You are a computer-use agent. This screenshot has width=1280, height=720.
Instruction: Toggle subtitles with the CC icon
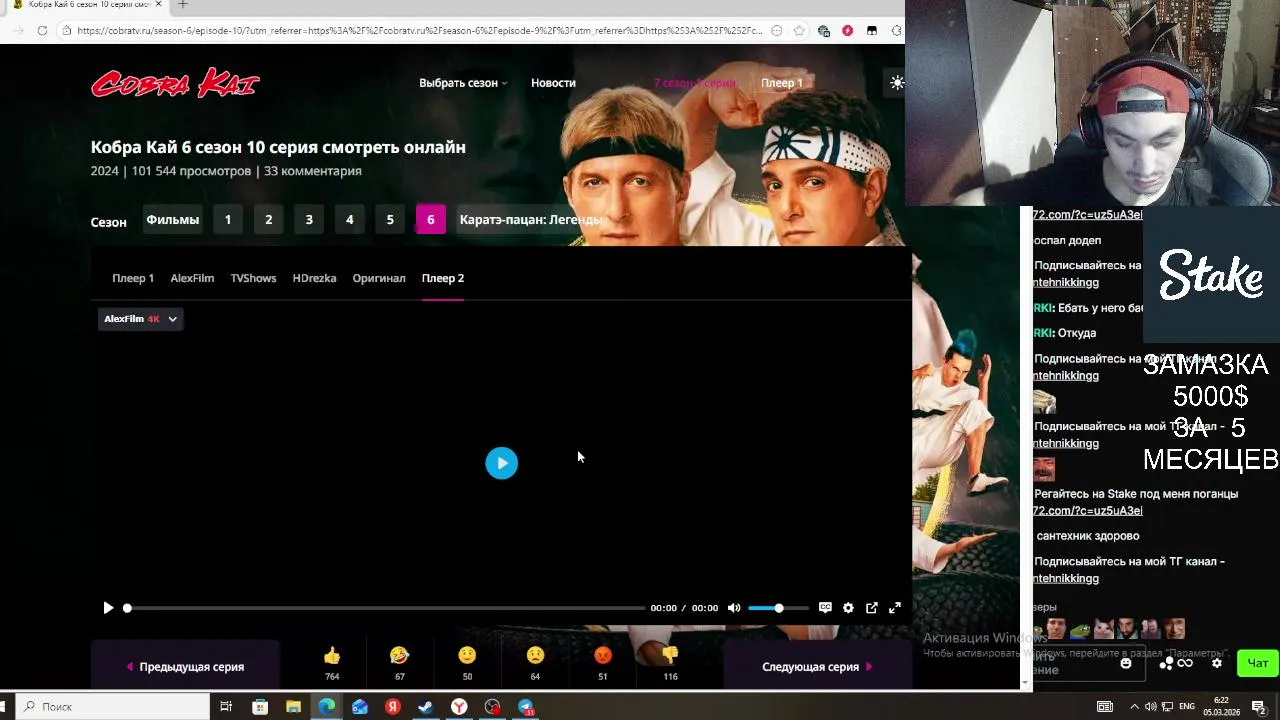tap(825, 608)
